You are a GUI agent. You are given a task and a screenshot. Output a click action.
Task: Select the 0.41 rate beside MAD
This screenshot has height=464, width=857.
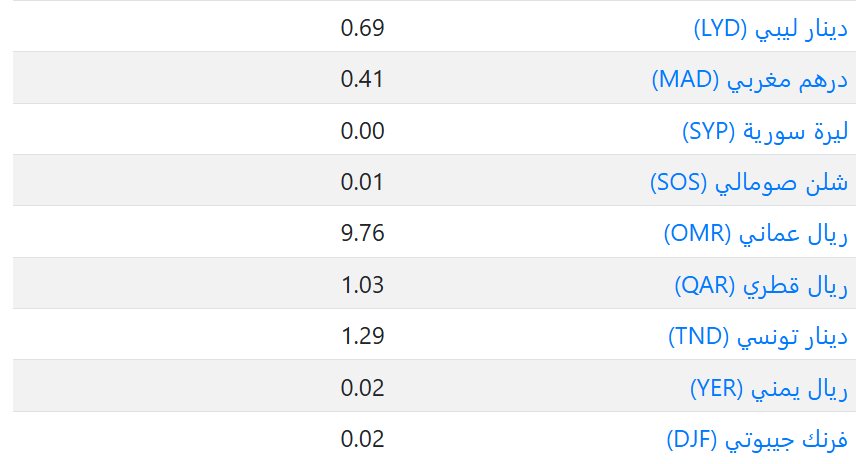coord(363,80)
